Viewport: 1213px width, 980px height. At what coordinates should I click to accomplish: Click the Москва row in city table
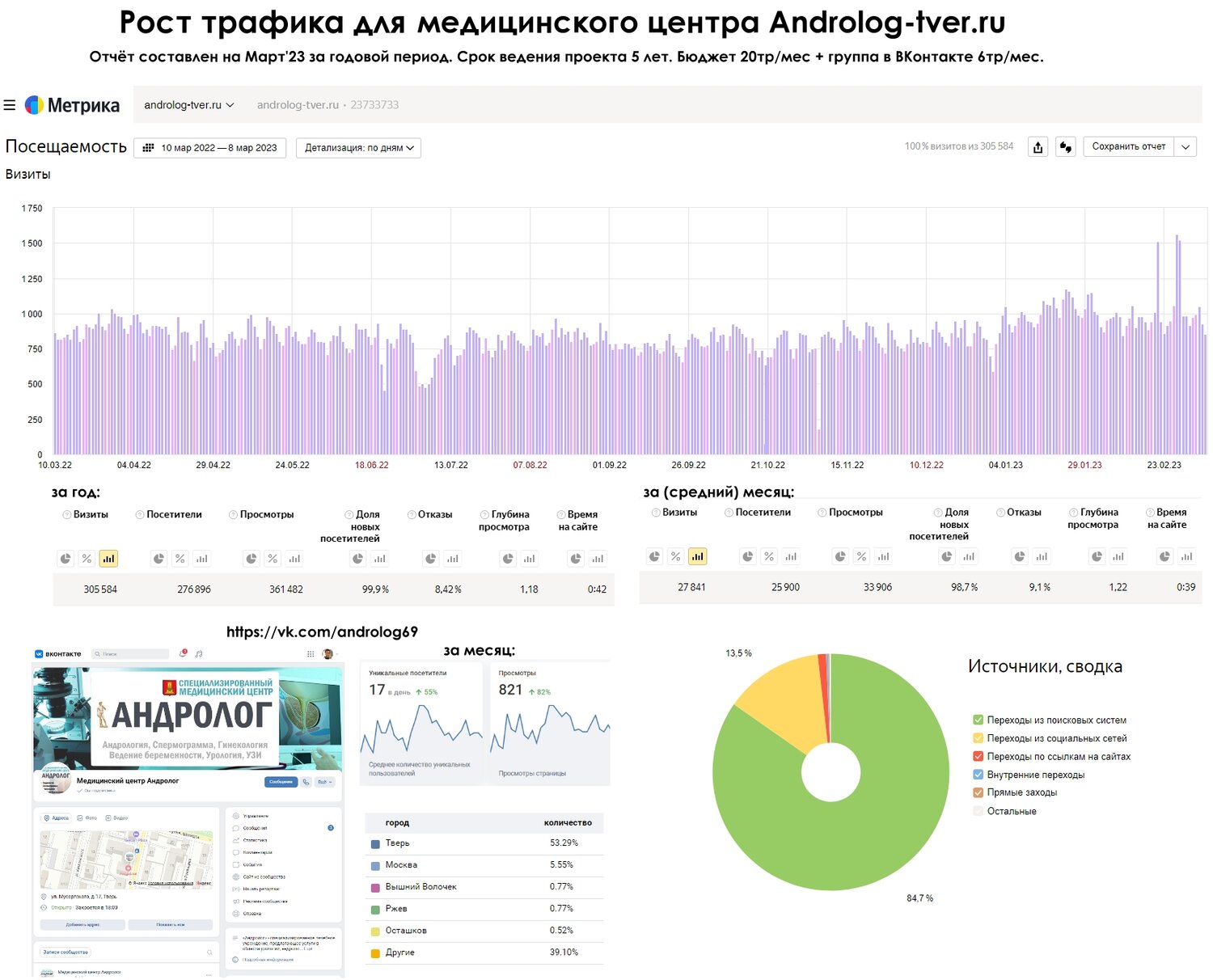484,865
